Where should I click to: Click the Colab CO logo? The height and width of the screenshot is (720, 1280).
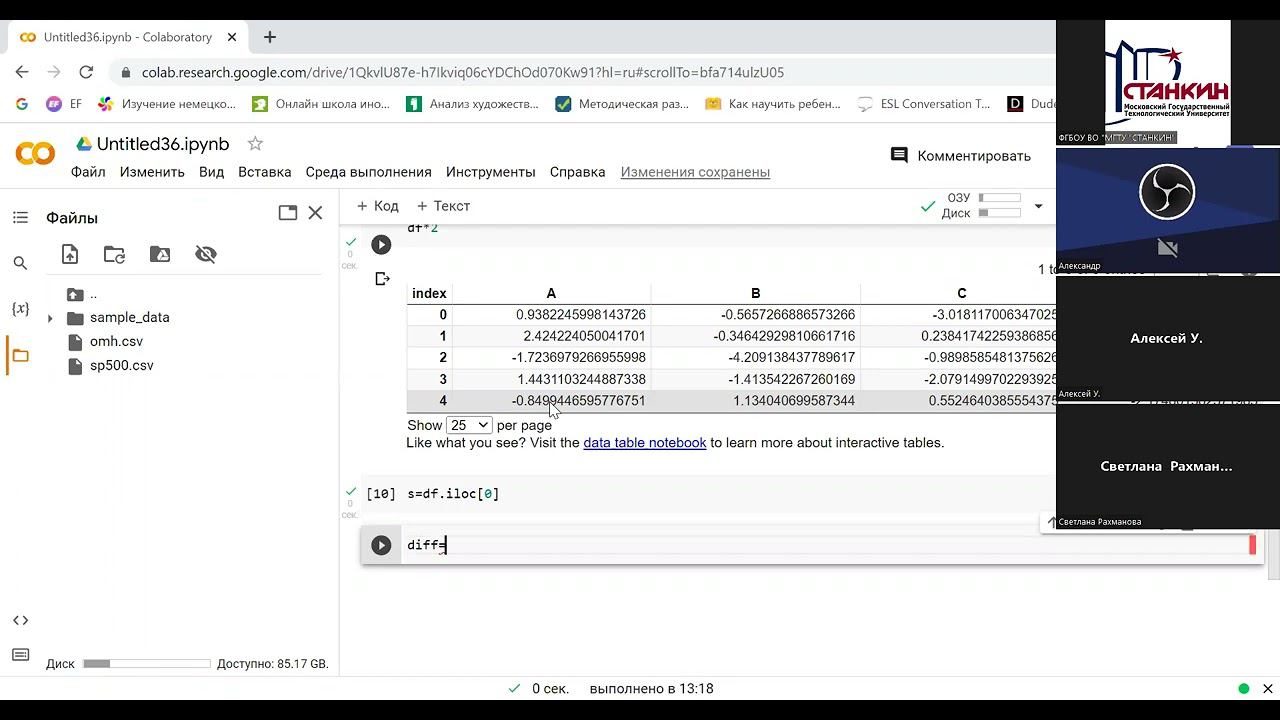click(35, 154)
